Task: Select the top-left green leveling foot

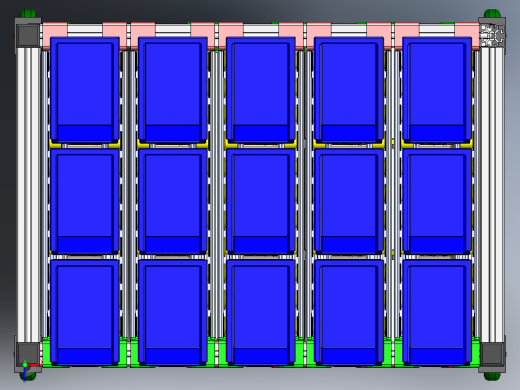Action: point(28,14)
